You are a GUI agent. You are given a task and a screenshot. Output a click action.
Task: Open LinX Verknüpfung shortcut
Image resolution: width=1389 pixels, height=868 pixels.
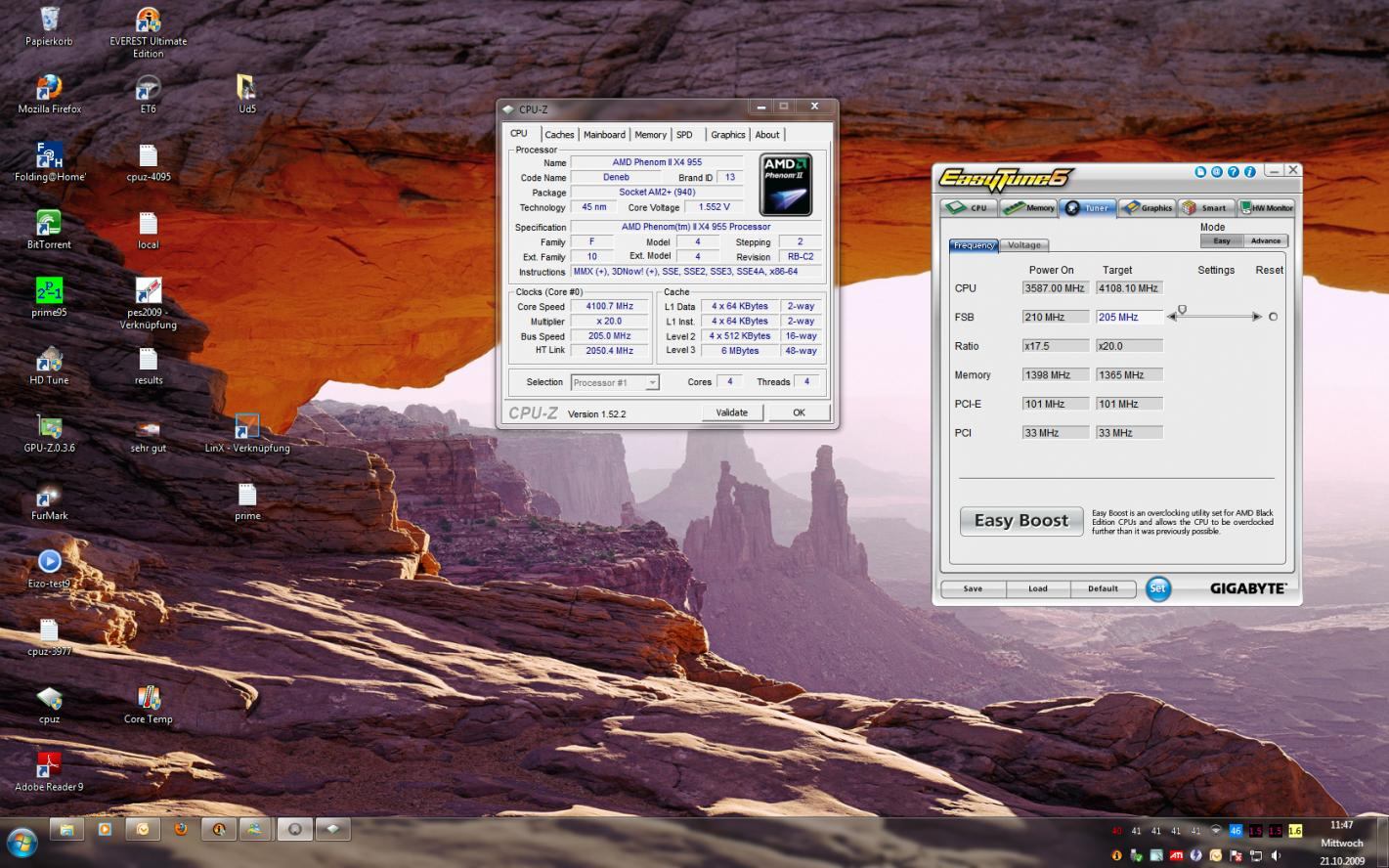pos(247,432)
